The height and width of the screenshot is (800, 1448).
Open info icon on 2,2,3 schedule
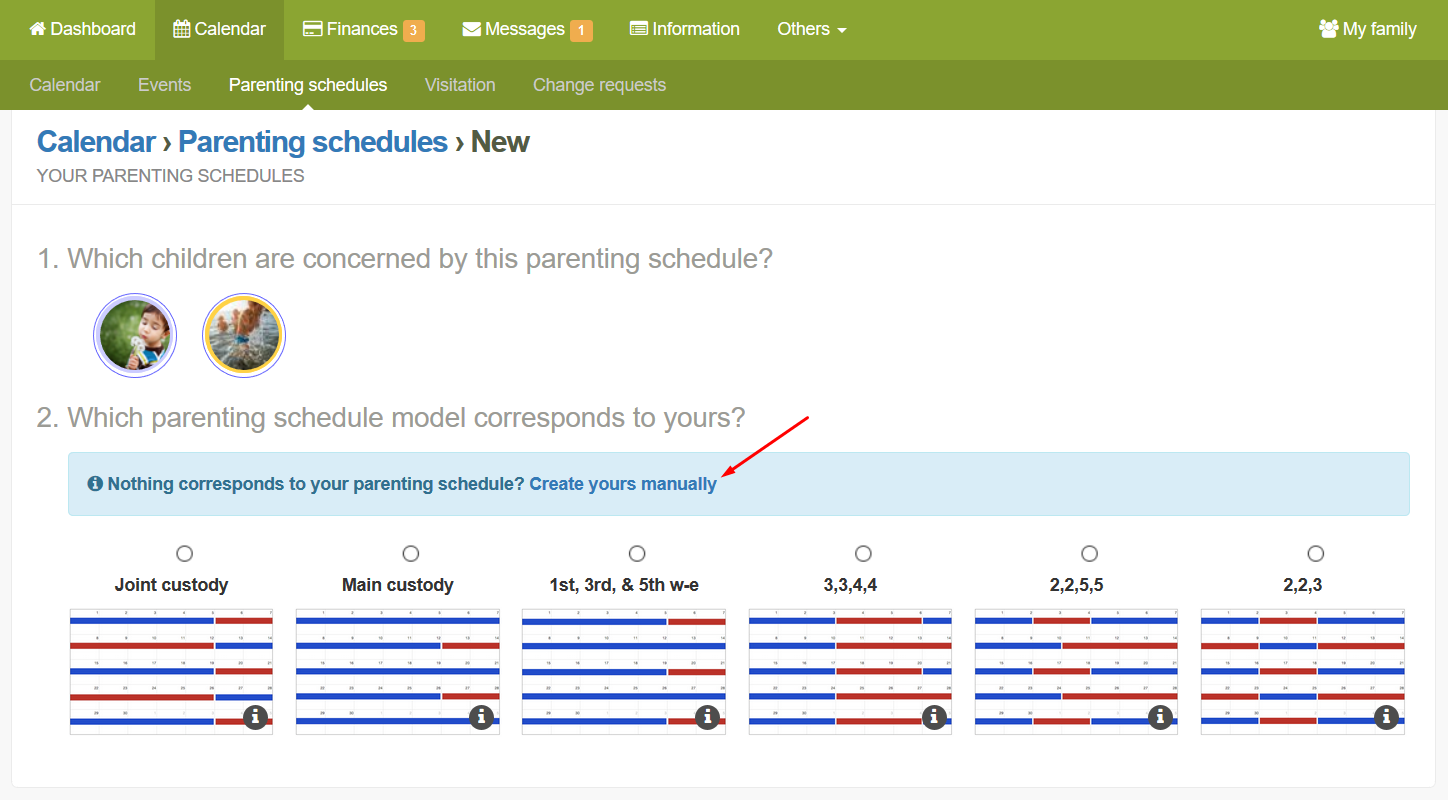[x=1386, y=717]
